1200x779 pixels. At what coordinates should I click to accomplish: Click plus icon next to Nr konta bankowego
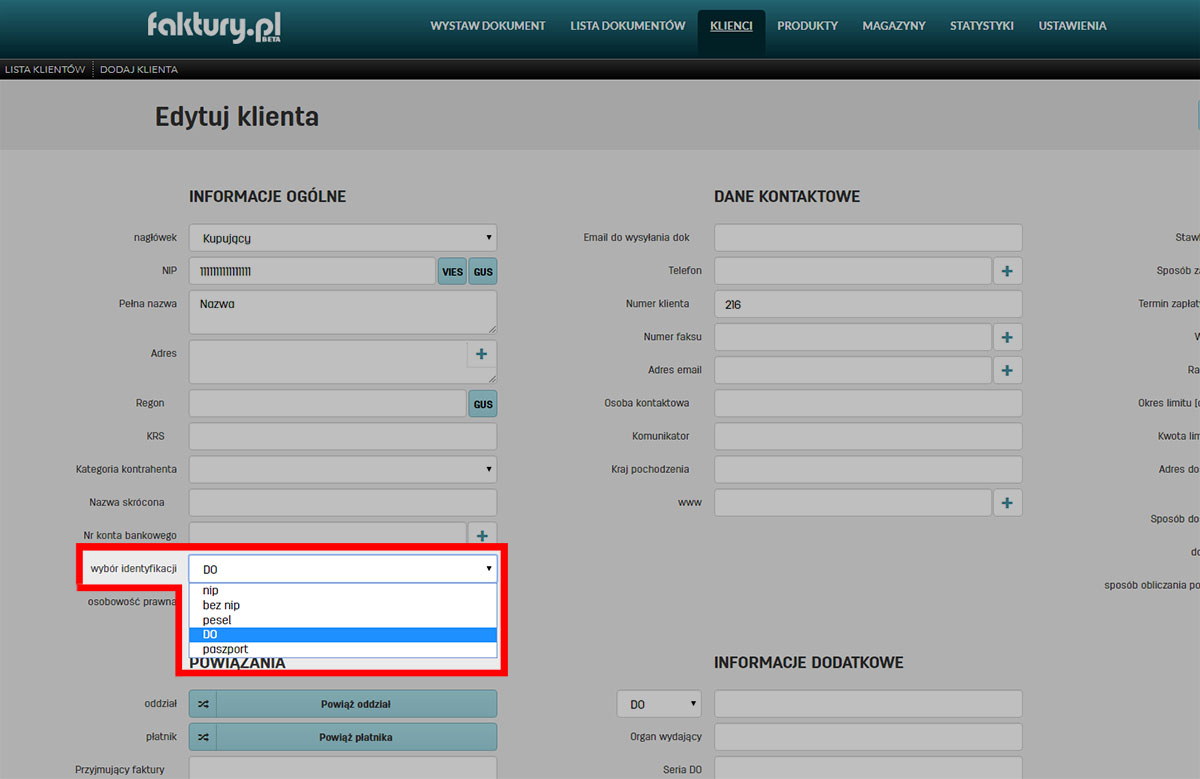[x=481, y=535]
